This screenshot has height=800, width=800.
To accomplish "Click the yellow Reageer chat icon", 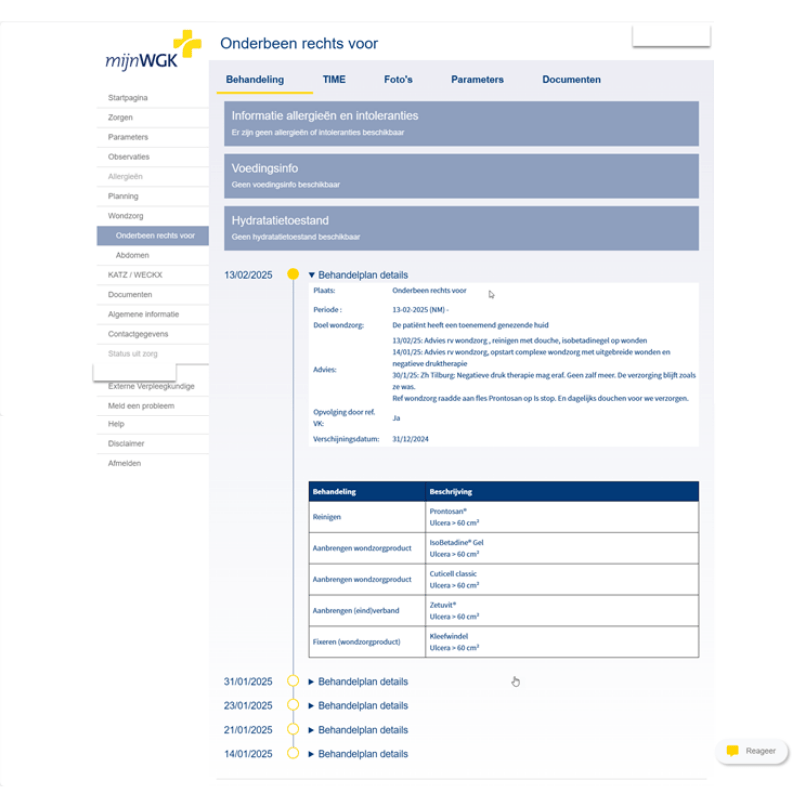I will pos(732,751).
